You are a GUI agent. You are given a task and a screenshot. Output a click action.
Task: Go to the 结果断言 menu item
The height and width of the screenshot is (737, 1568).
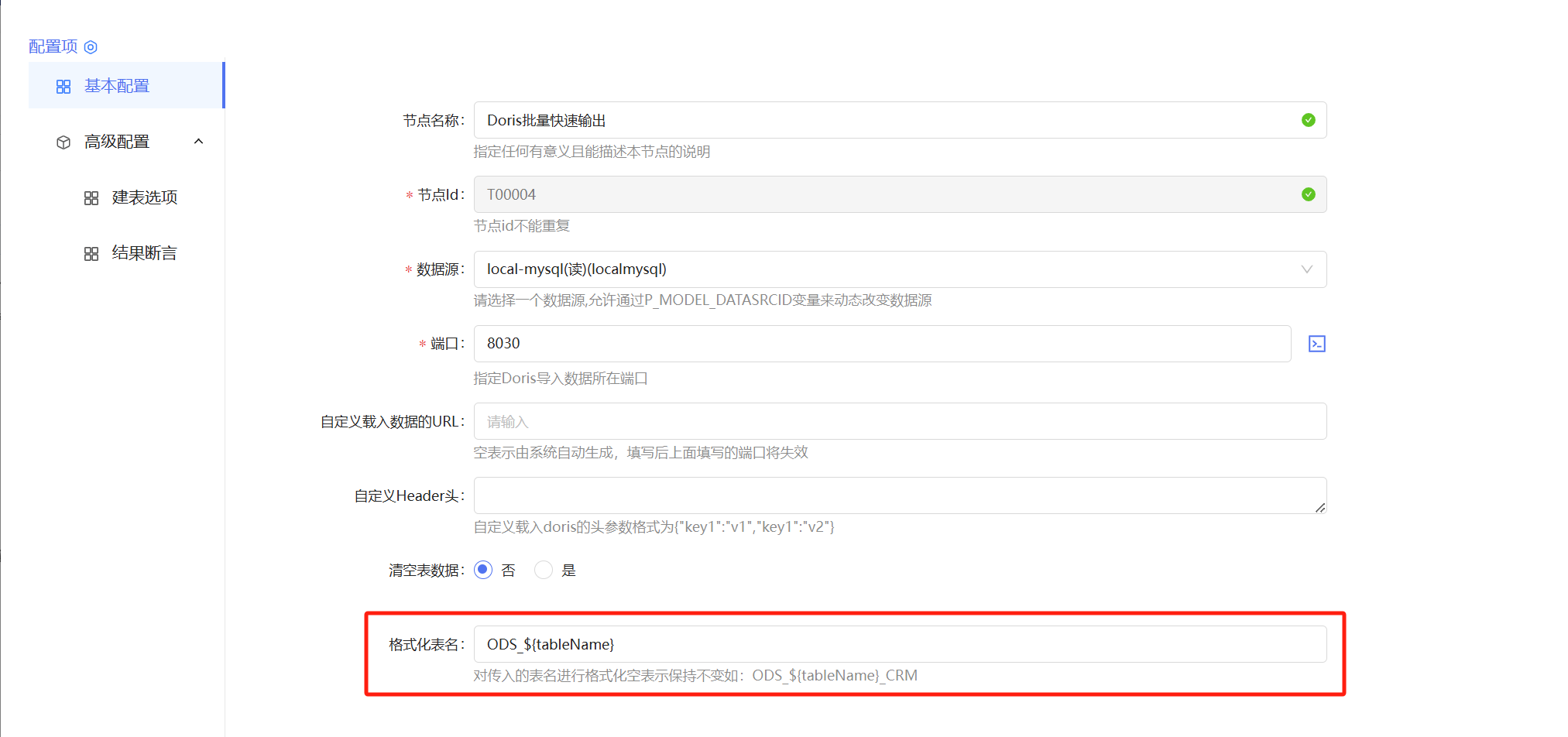click(145, 253)
